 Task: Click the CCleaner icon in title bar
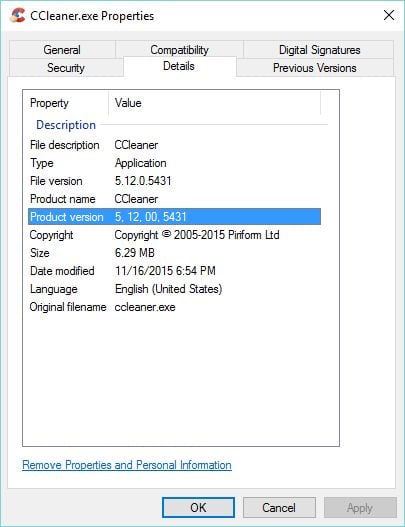[17, 15]
